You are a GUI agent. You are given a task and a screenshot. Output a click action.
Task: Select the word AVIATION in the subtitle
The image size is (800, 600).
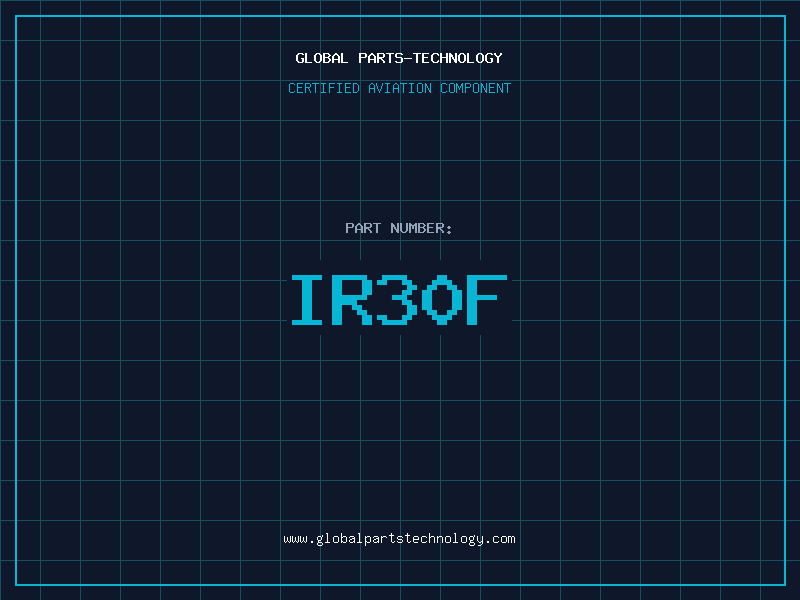click(x=400, y=88)
